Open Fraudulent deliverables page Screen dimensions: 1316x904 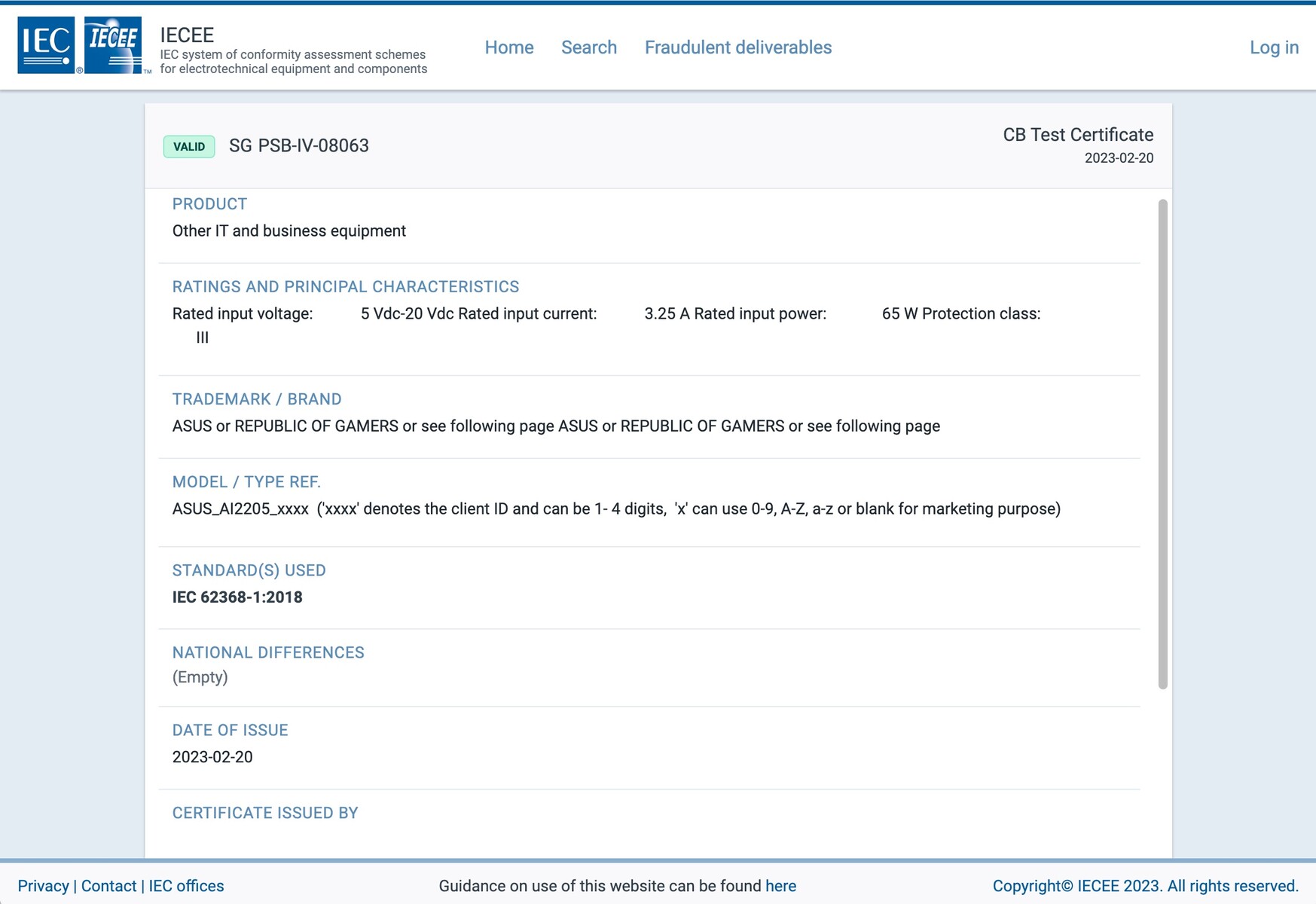738,47
